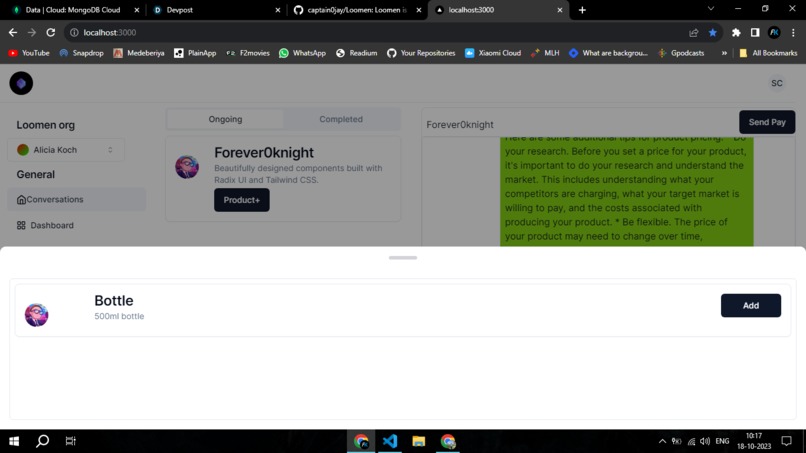This screenshot has height=453, width=806.
Task: Open the Snapdrop bookmark
Action: 81,53
